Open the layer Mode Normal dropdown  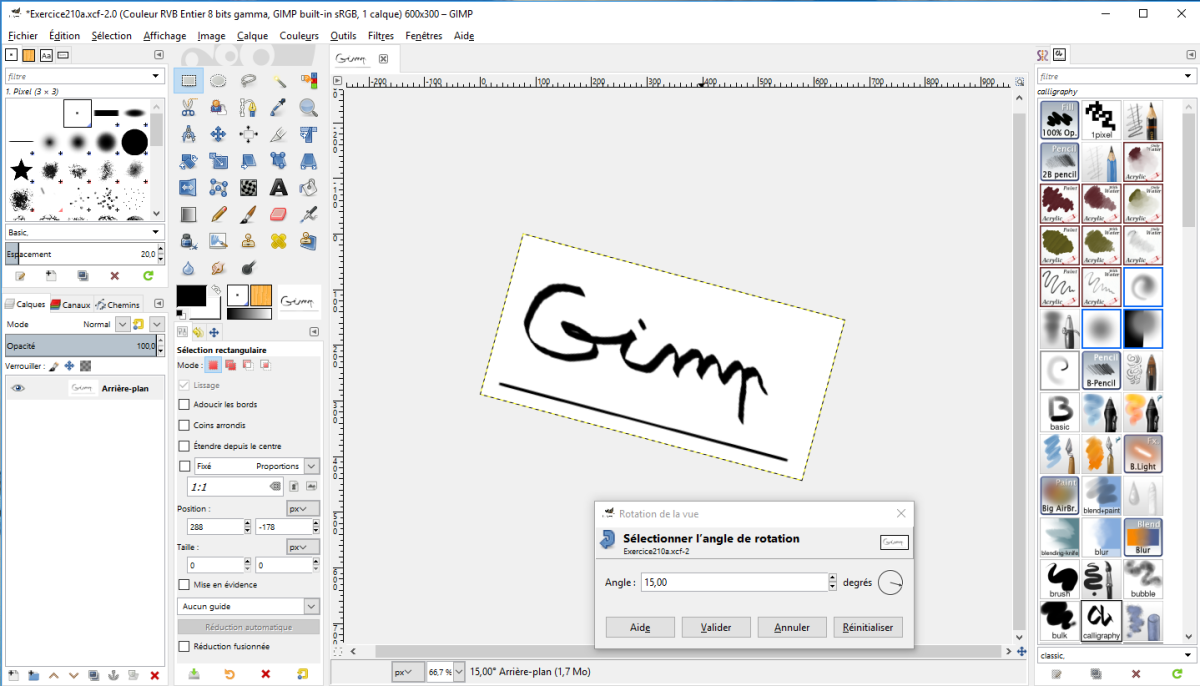click(x=122, y=325)
